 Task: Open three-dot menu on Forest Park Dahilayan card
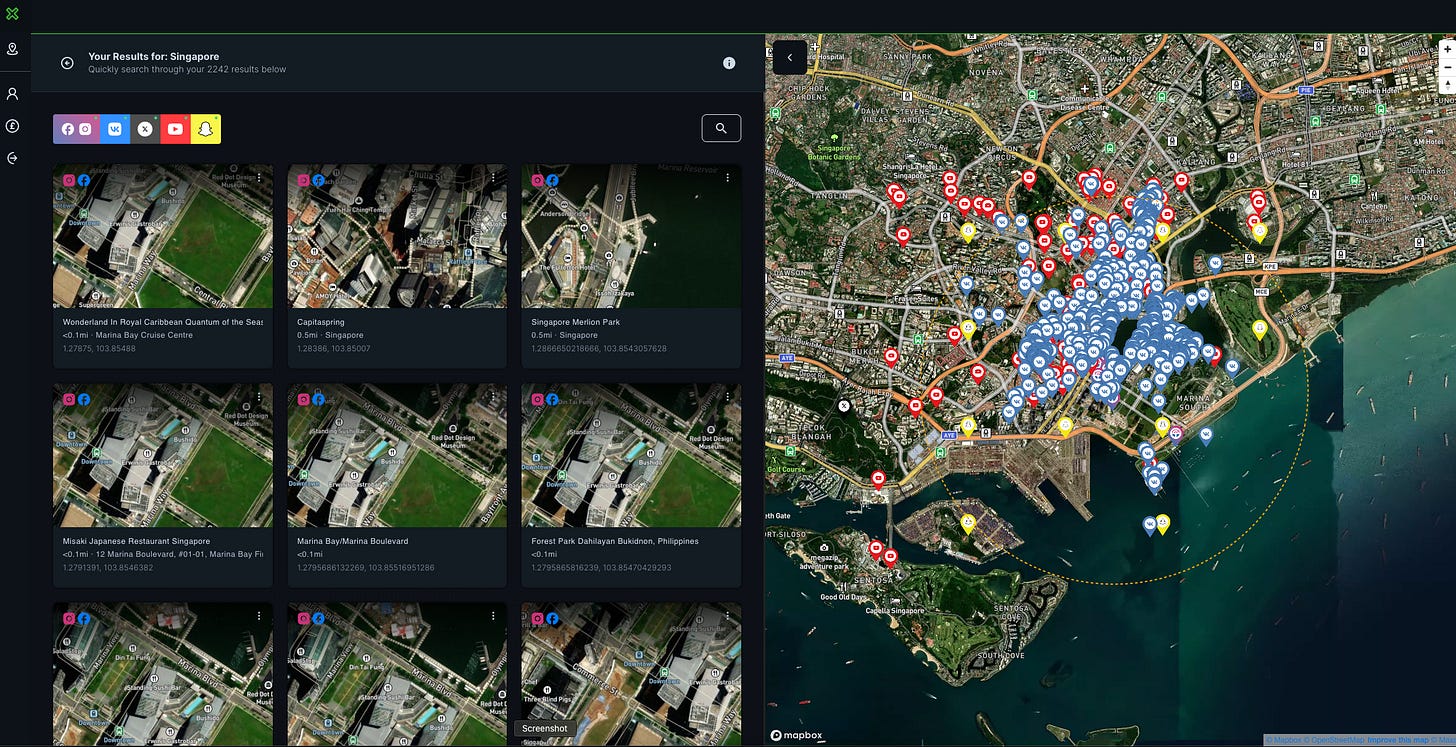pyautogui.click(x=728, y=398)
